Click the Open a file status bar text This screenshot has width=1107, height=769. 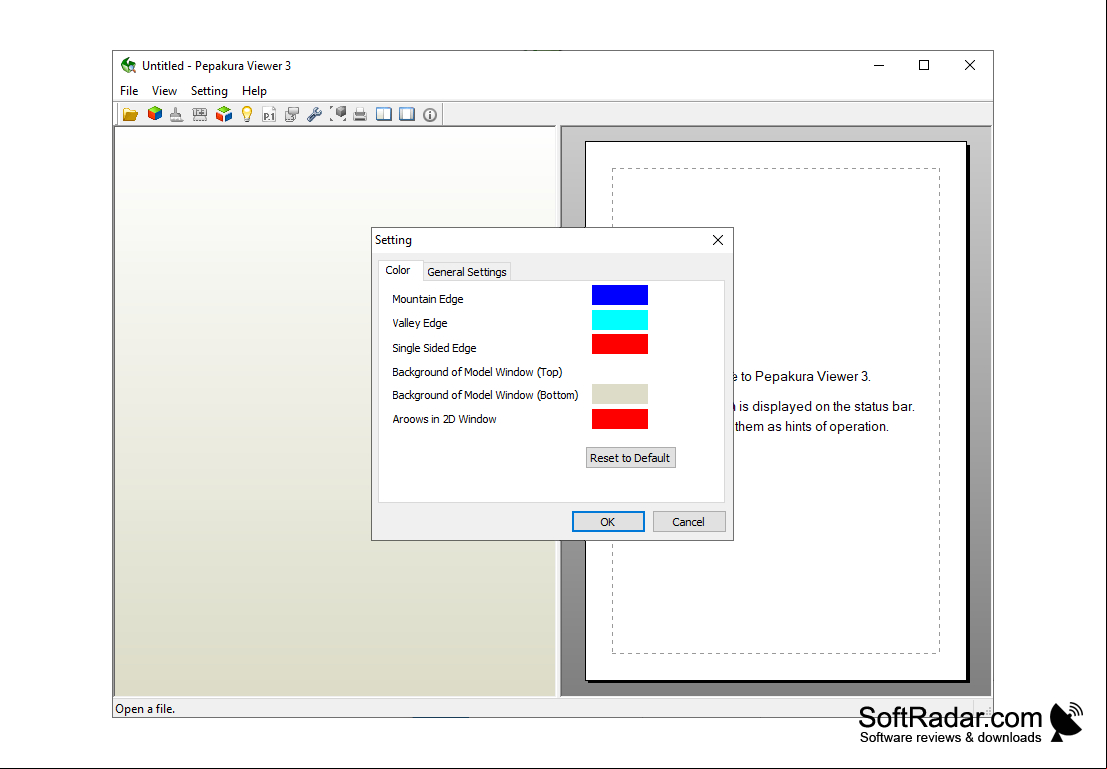coord(145,709)
